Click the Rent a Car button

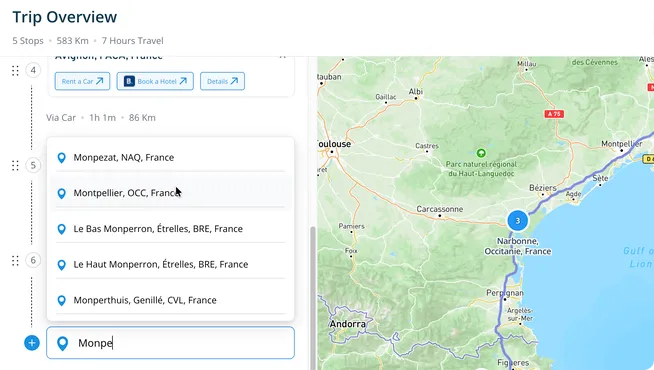coord(82,81)
